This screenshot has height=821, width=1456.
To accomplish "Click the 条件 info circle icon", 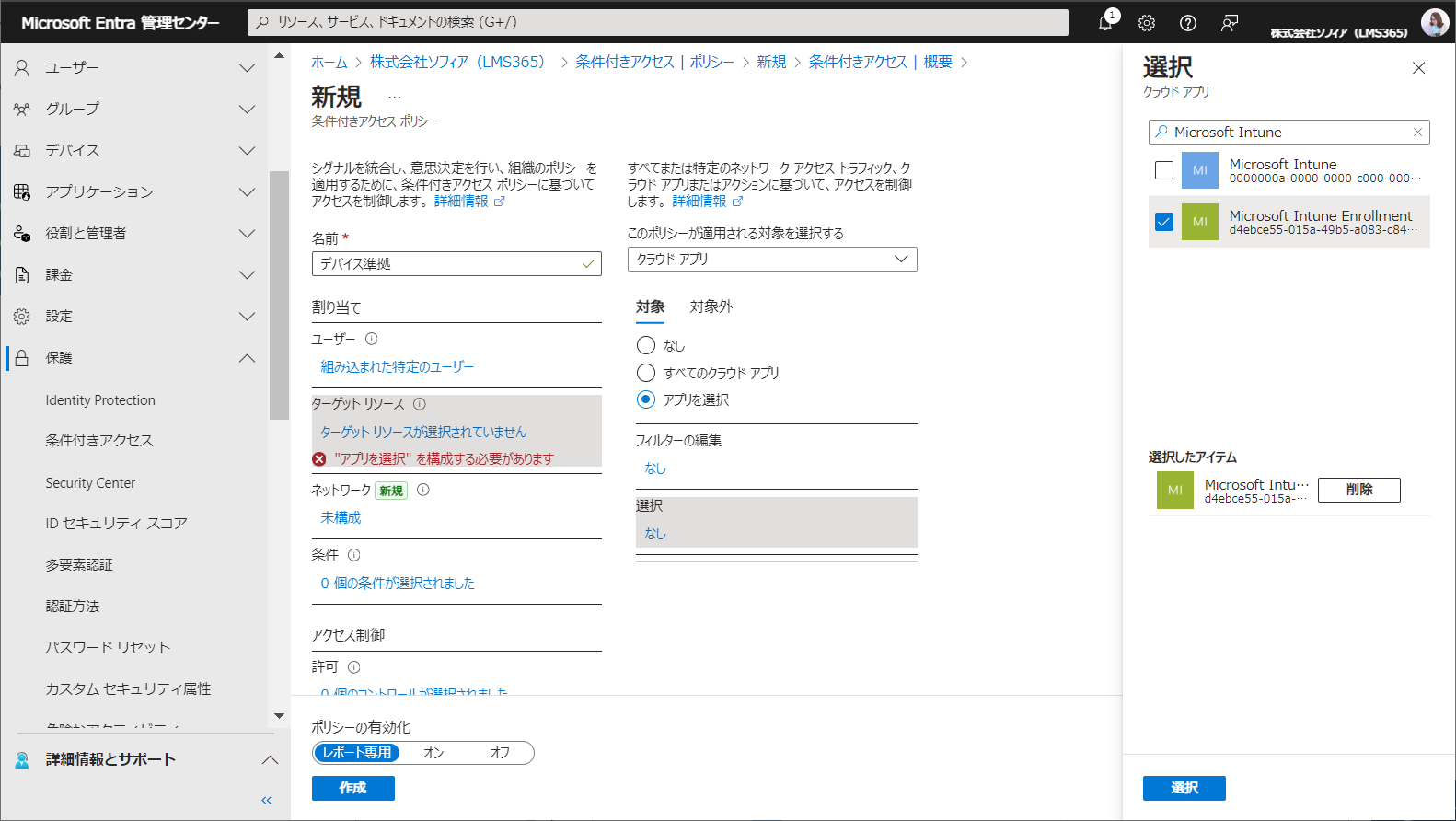I will pos(353,555).
